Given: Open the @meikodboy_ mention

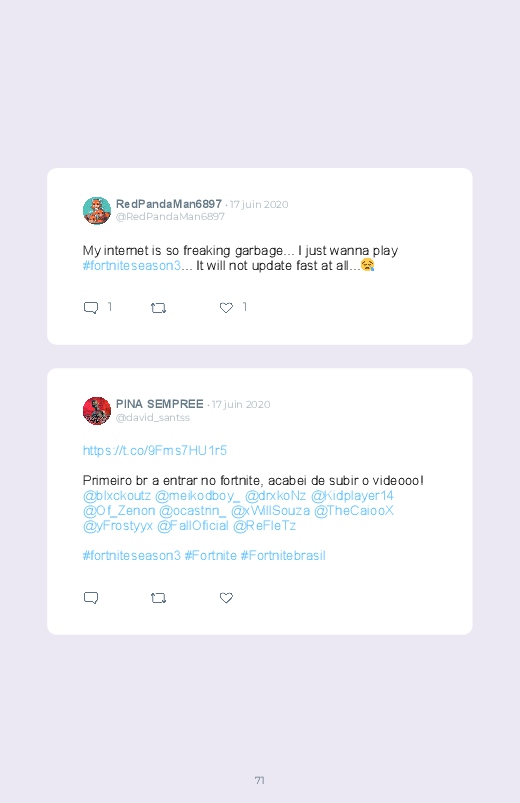Looking at the screenshot, I should pyautogui.click(x=197, y=495).
